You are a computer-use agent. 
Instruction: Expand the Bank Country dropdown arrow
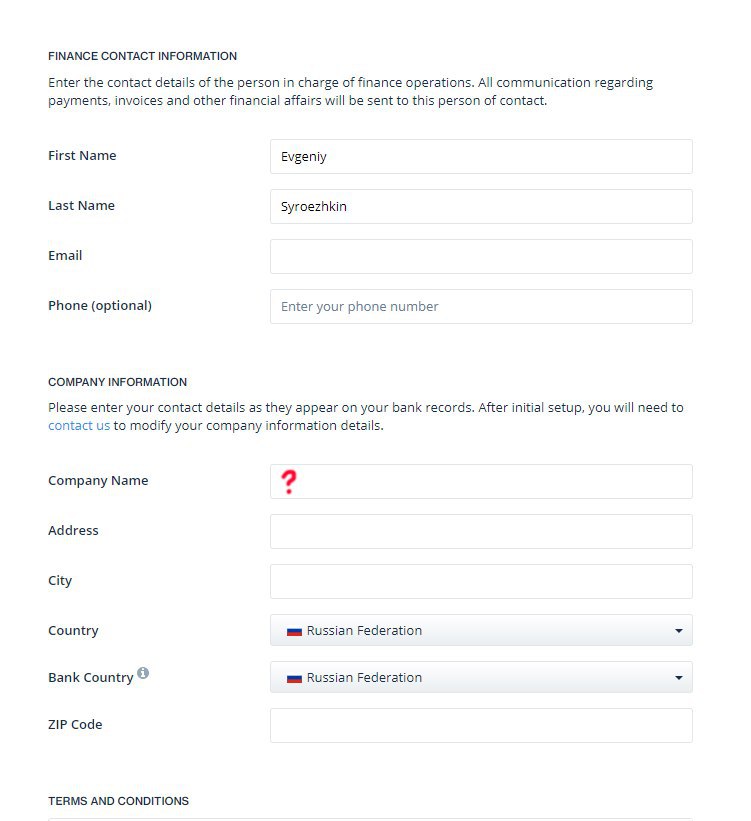pyautogui.click(x=678, y=678)
